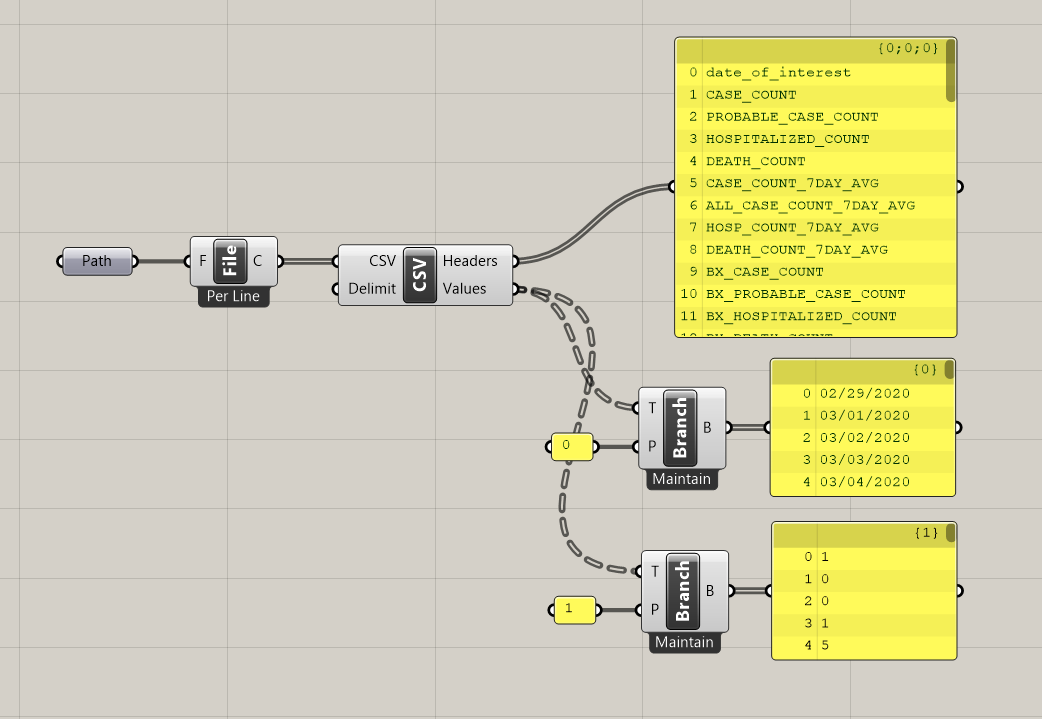Select the upper Branch component icon
The width and height of the screenshot is (1042, 719).
(681, 427)
